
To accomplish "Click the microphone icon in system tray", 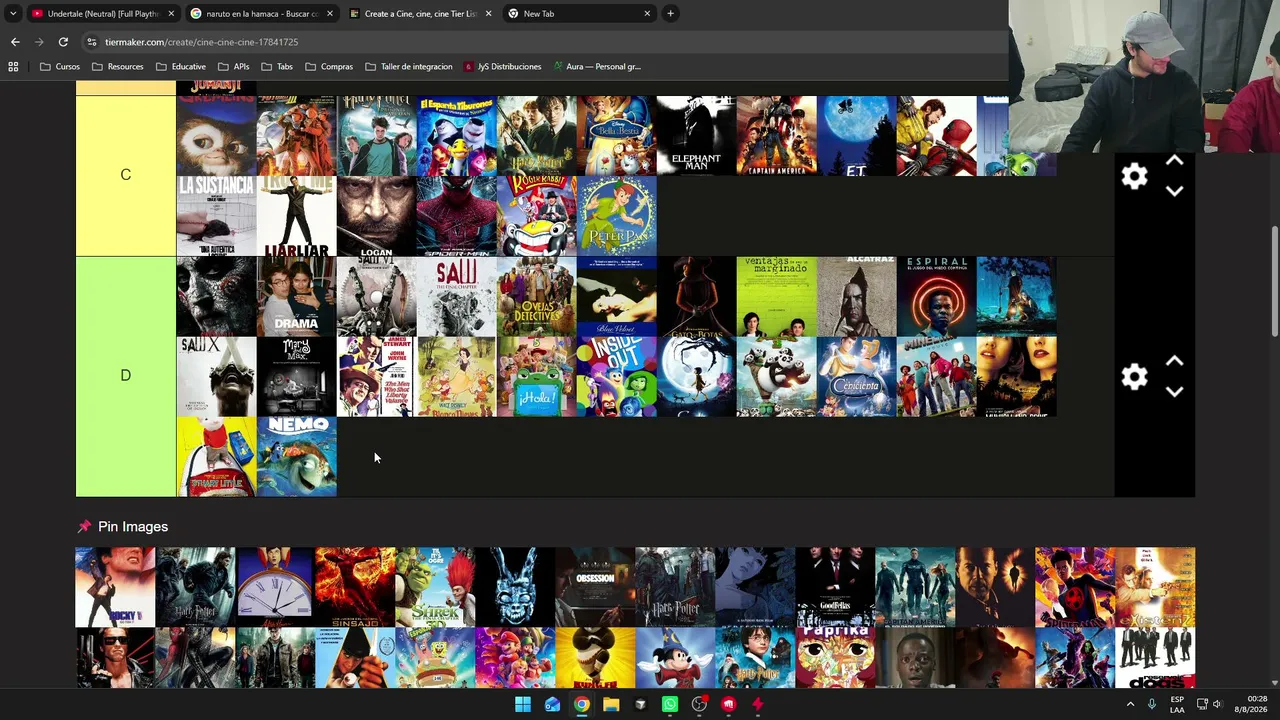I will point(1152,704).
